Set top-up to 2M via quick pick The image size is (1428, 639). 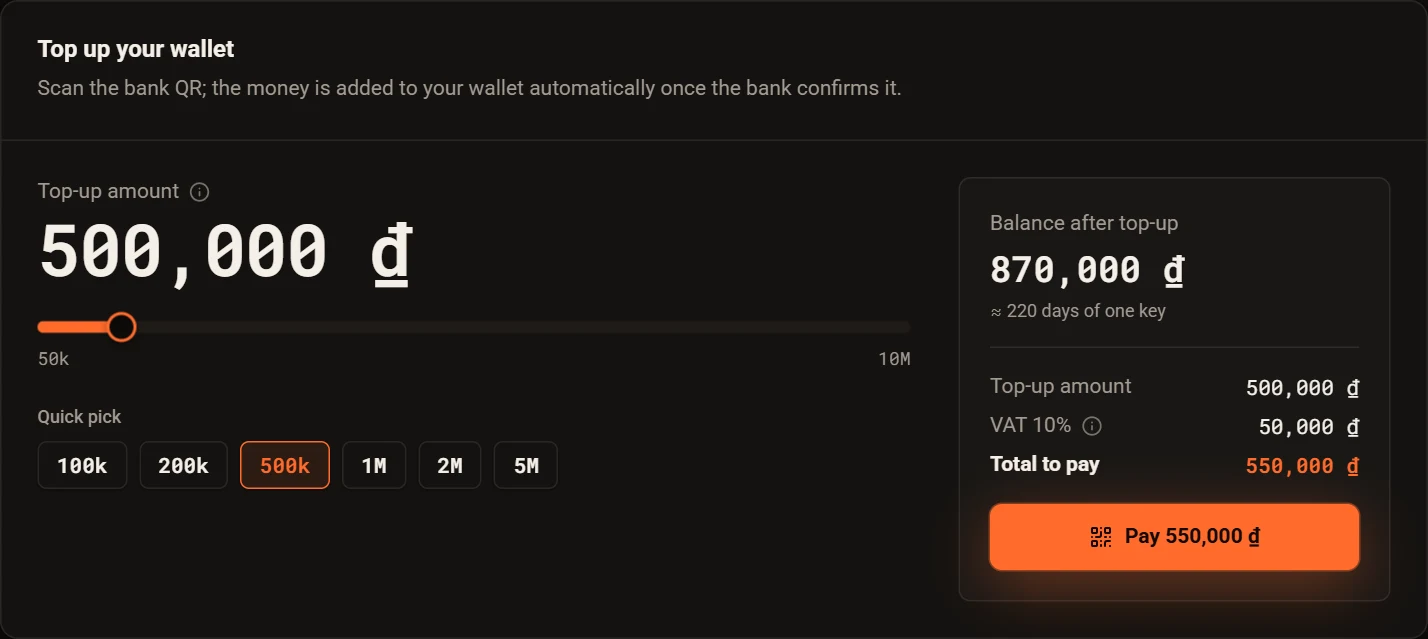tap(450, 465)
